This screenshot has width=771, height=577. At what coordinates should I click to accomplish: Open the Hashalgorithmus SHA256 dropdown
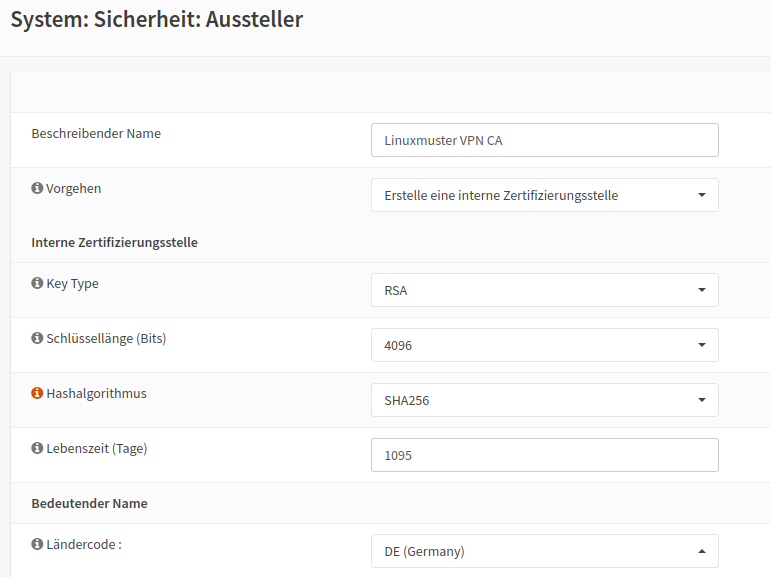(x=545, y=400)
